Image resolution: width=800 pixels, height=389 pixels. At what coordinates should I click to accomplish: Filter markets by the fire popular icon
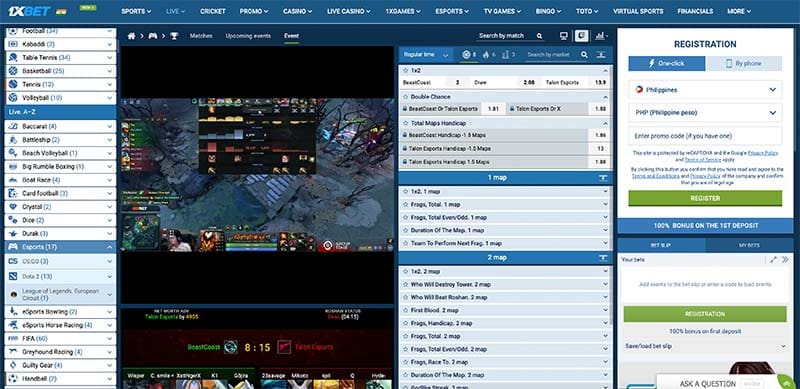[x=489, y=55]
